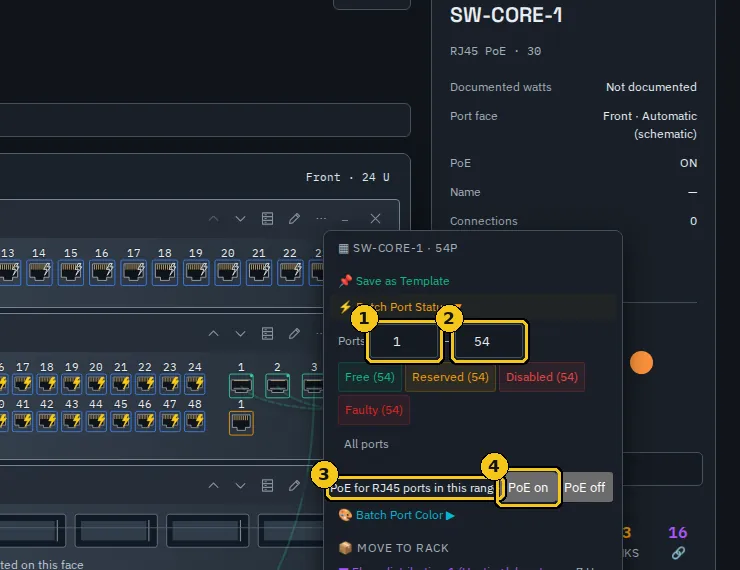Image resolution: width=740 pixels, height=570 pixels.
Task: Collapse device using minus icon near X
Action: (x=345, y=219)
